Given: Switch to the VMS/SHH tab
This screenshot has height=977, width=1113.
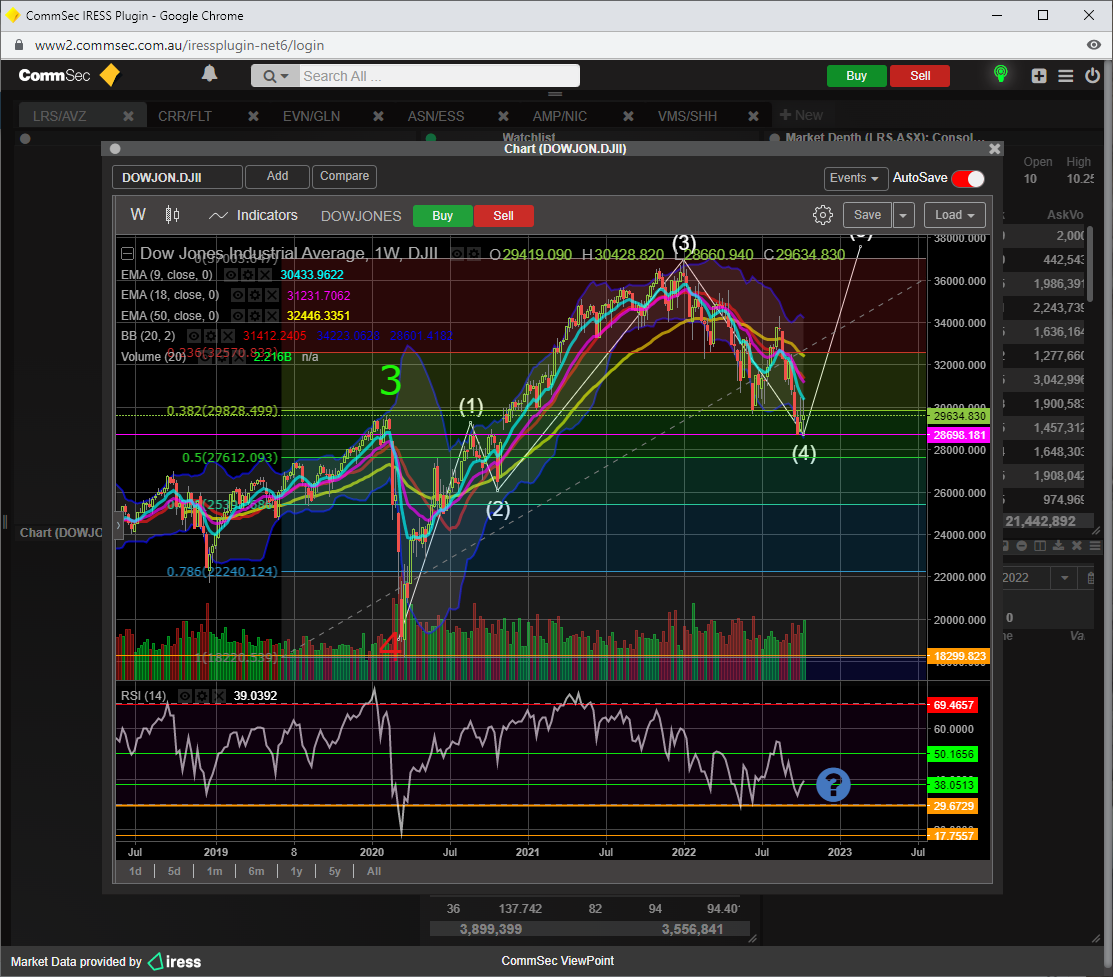Looking at the screenshot, I should click(x=687, y=116).
